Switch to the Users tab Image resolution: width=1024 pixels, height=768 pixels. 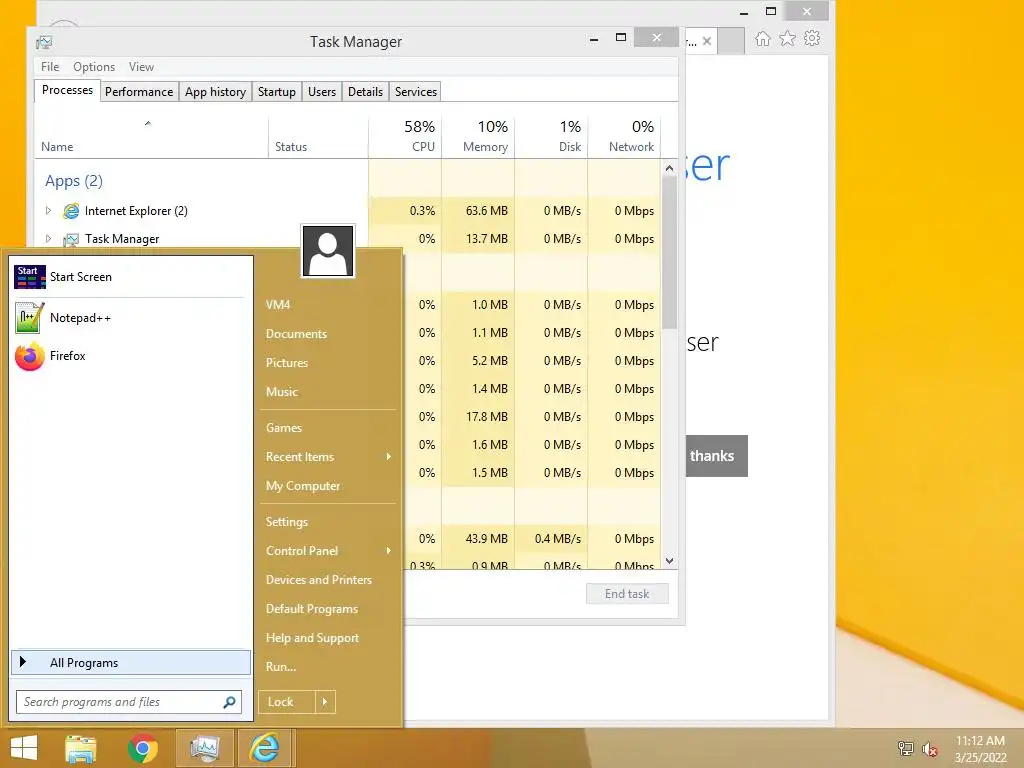click(x=322, y=92)
